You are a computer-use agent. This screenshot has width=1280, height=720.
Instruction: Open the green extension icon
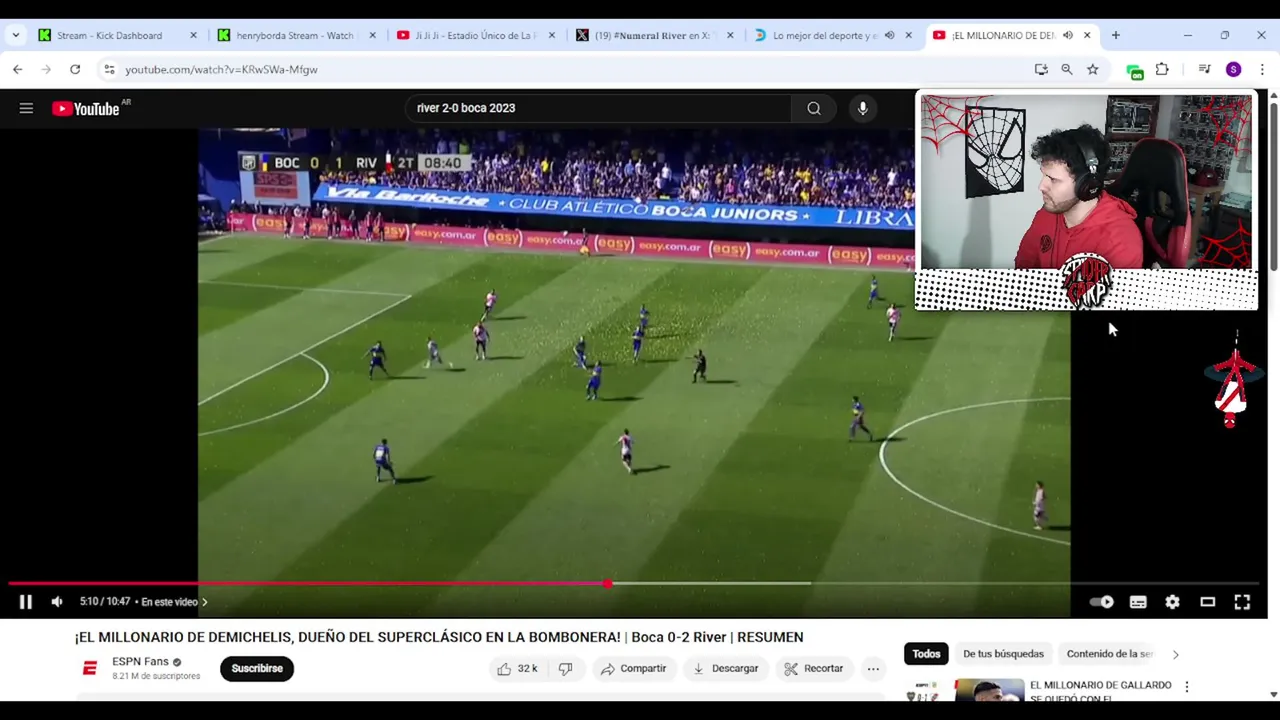click(x=1134, y=70)
